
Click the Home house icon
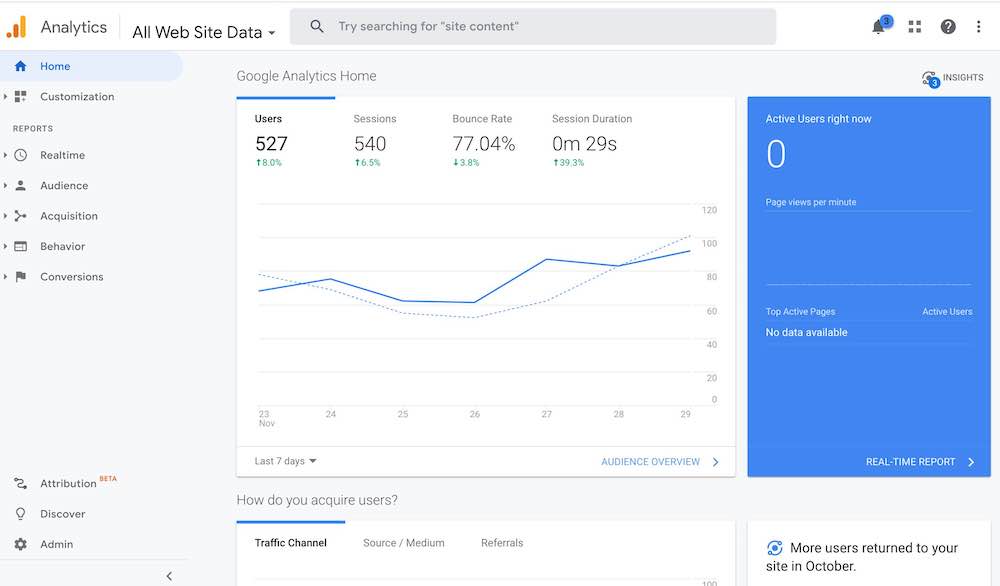click(x=20, y=66)
